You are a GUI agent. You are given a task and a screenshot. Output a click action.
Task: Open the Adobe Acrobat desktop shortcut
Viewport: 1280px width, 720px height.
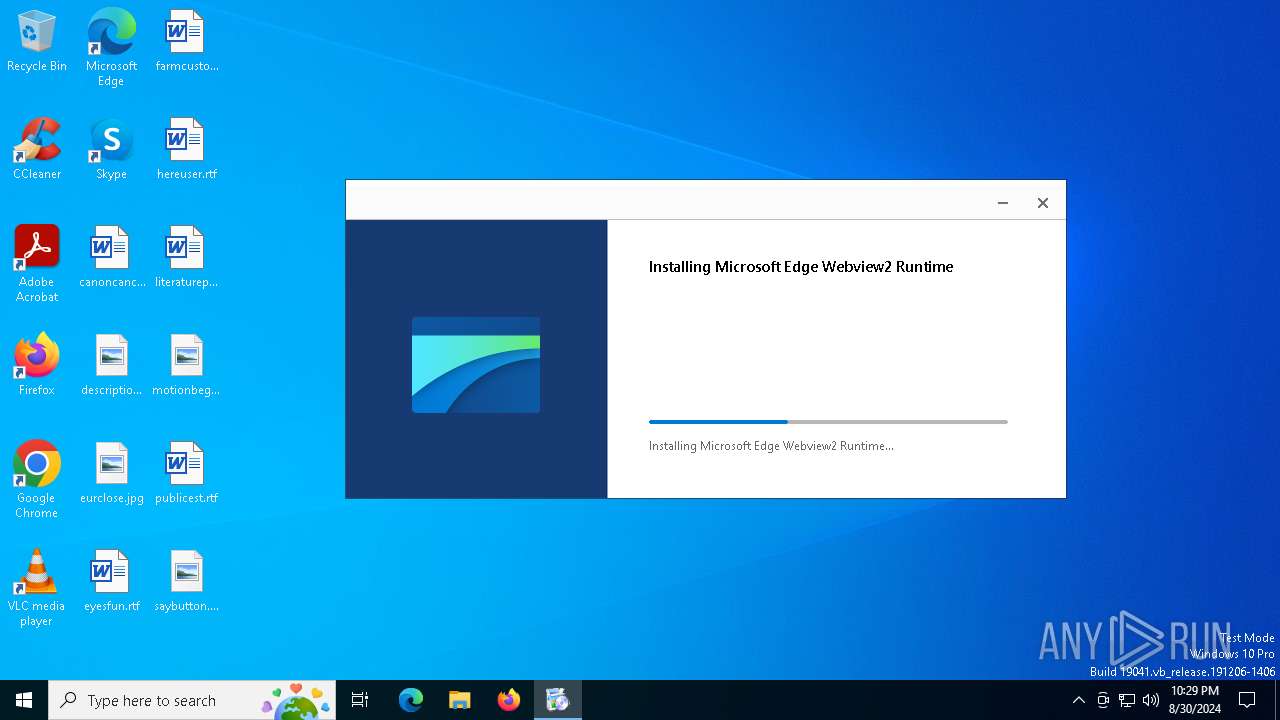(37, 264)
